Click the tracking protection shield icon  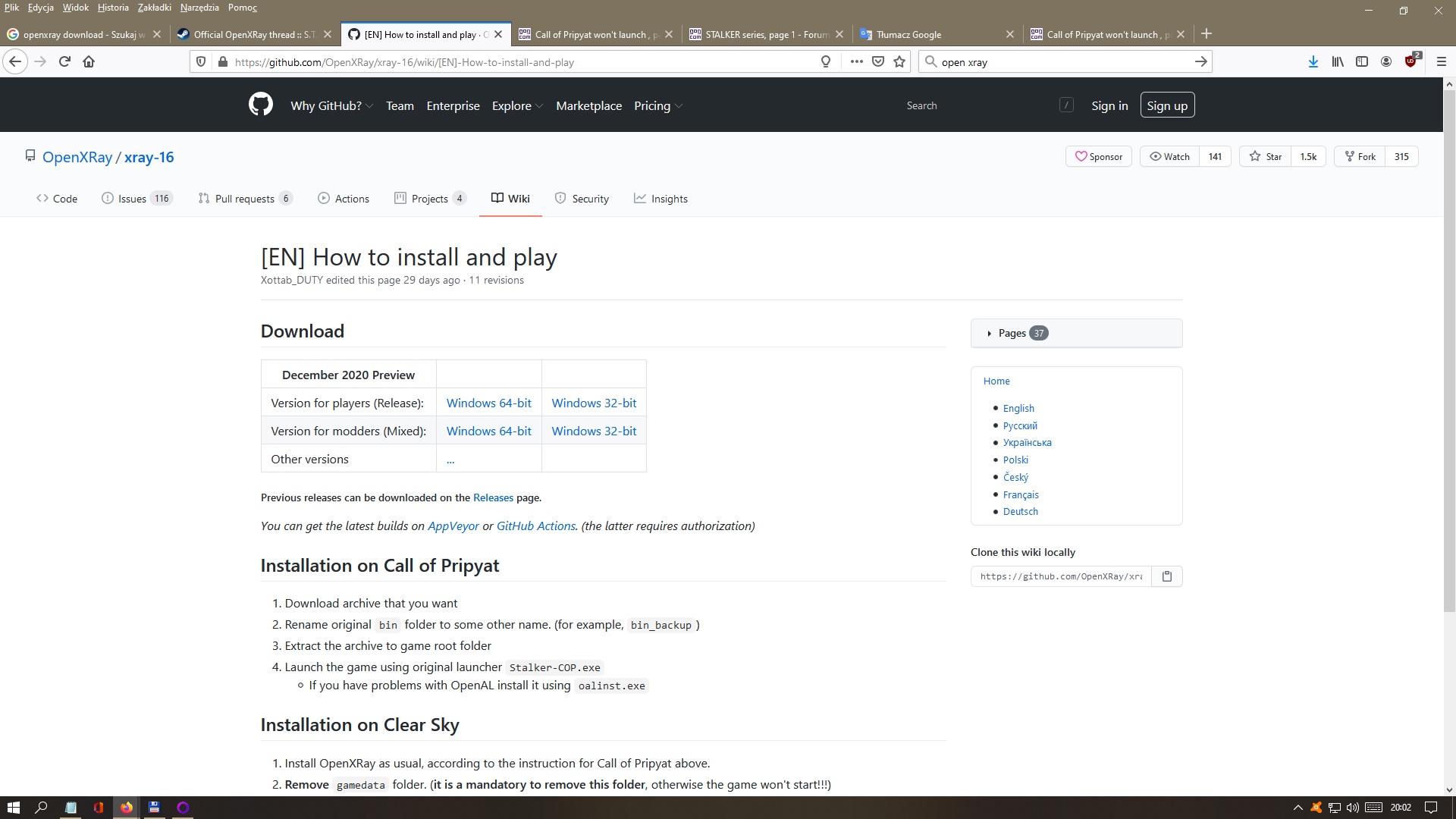click(x=201, y=62)
